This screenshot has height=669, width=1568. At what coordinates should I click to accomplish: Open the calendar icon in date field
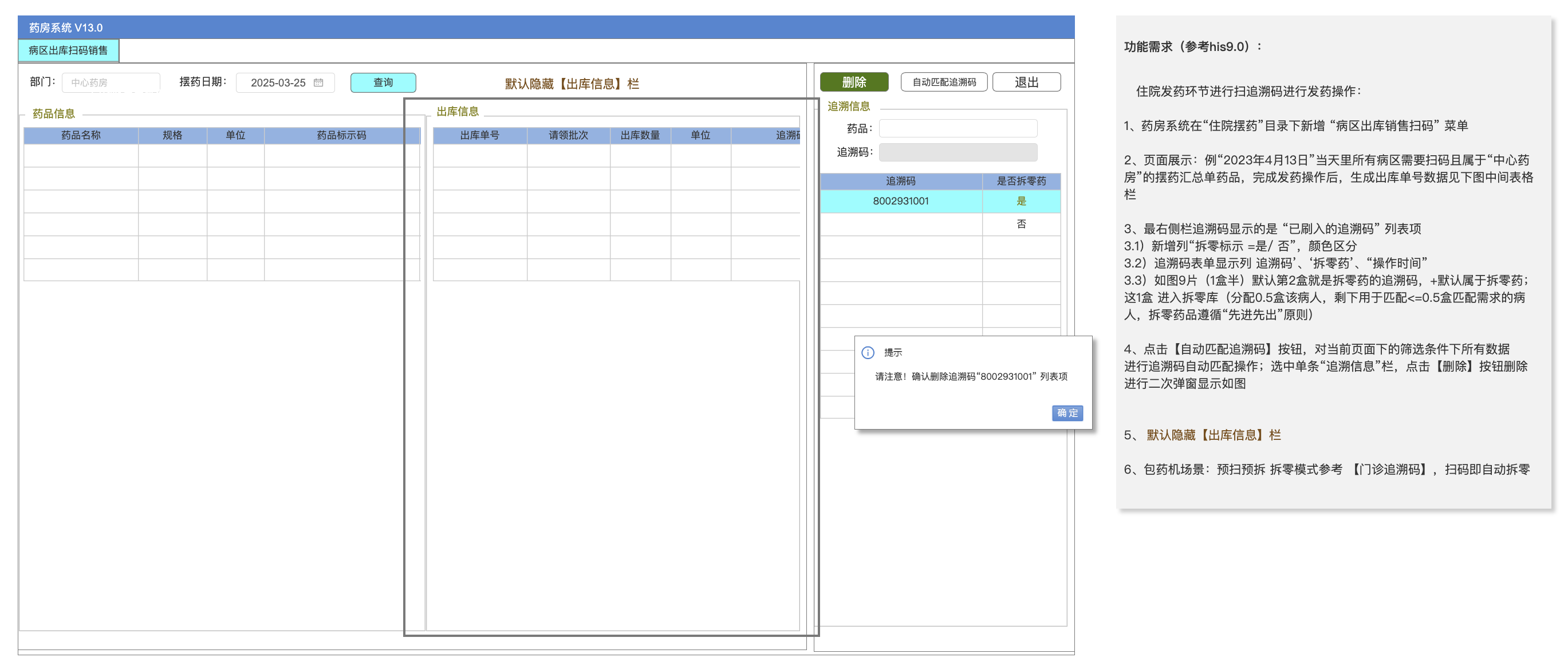[318, 83]
